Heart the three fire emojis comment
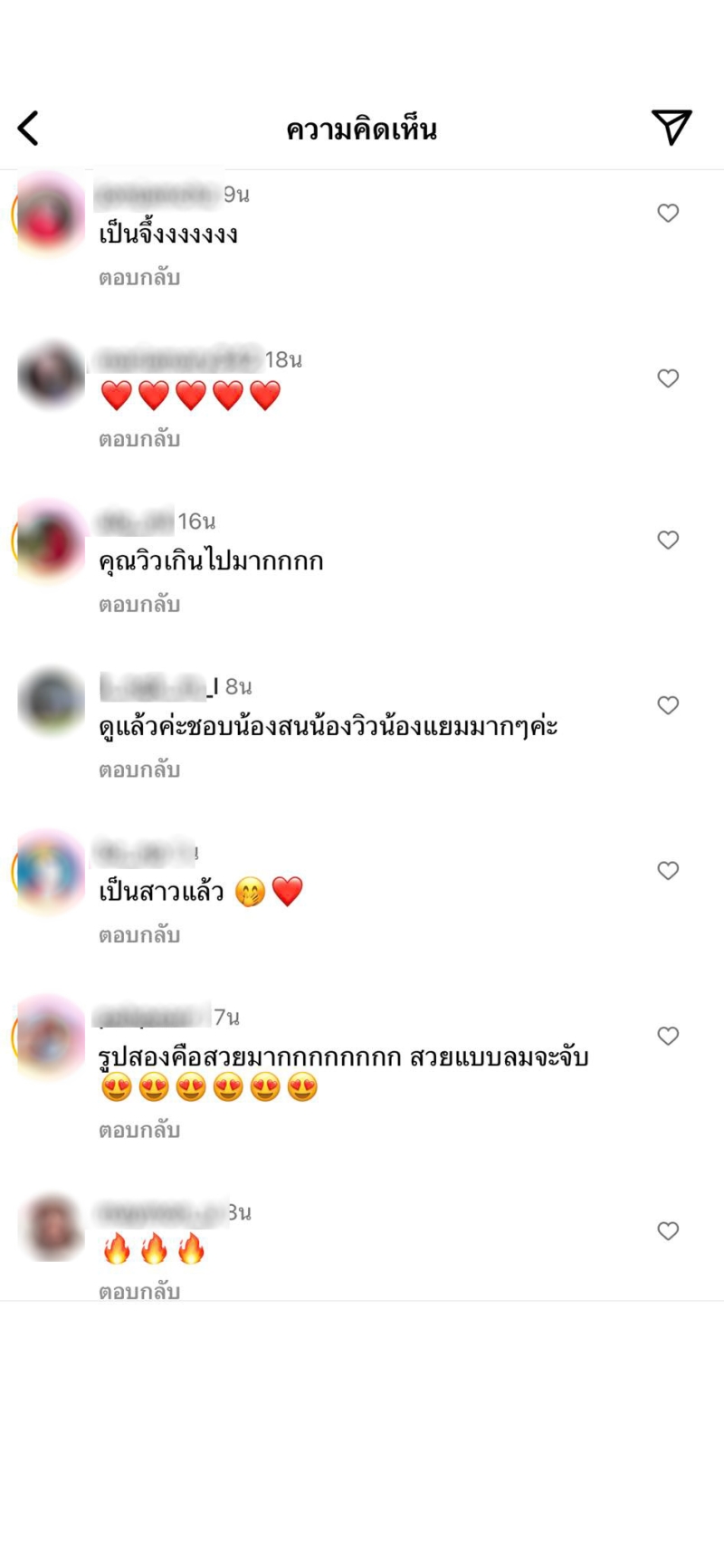 point(668,1231)
